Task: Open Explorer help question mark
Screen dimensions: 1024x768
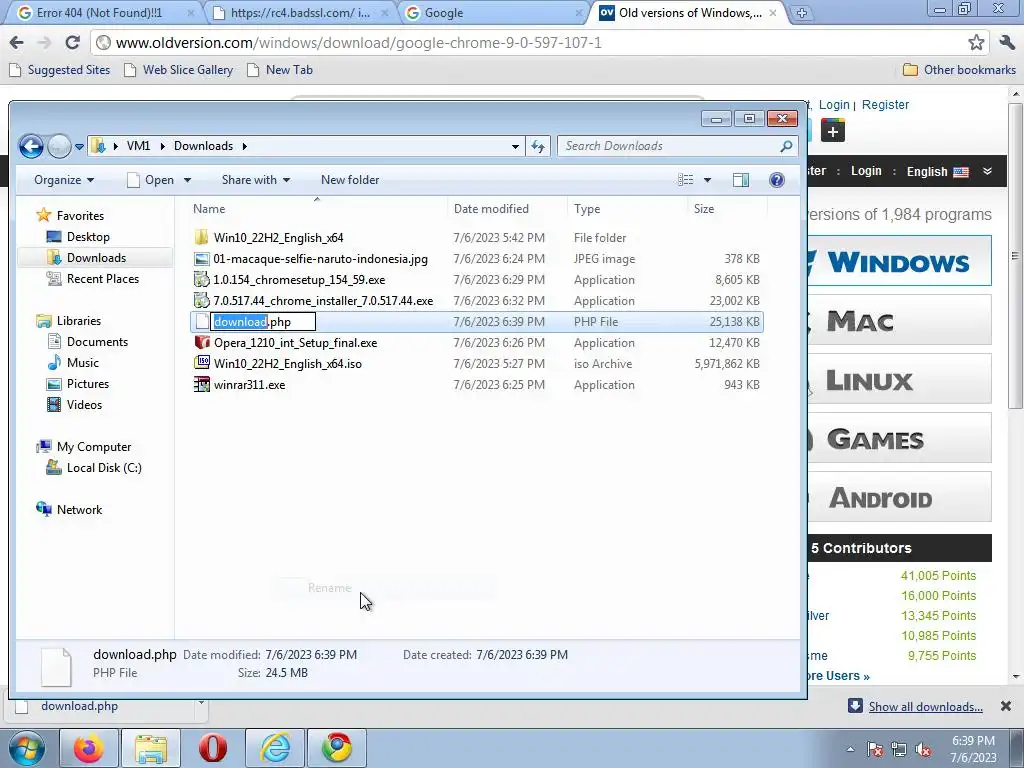Action: coord(776,180)
